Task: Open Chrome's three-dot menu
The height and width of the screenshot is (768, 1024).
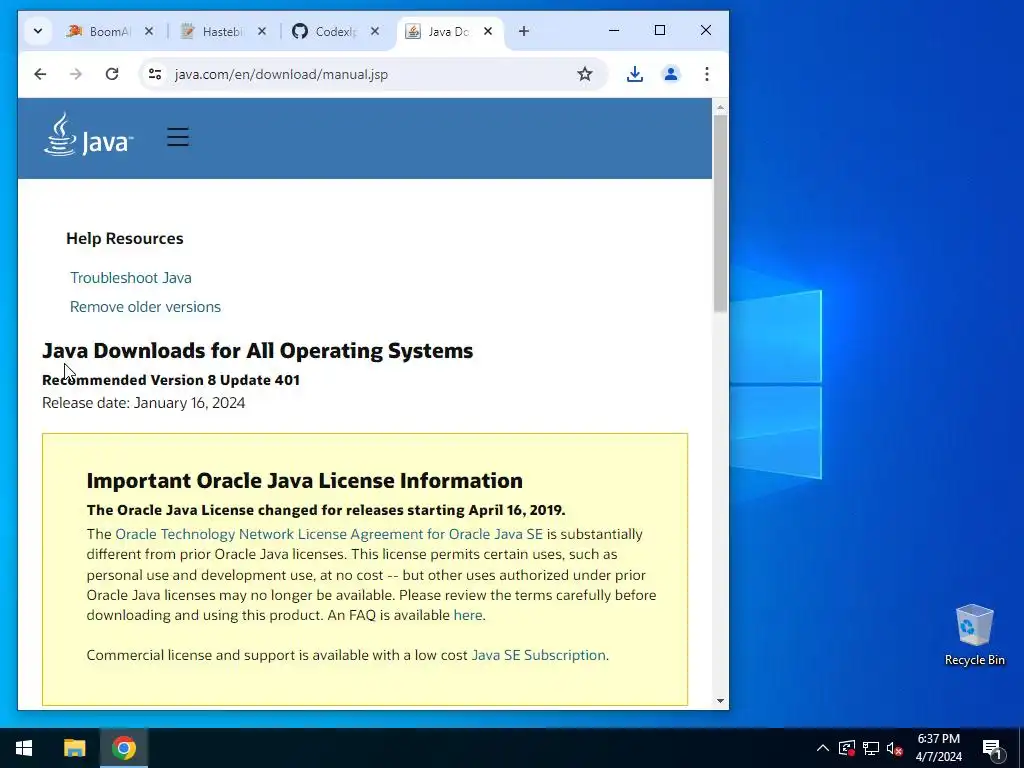Action: (x=707, y=74)
